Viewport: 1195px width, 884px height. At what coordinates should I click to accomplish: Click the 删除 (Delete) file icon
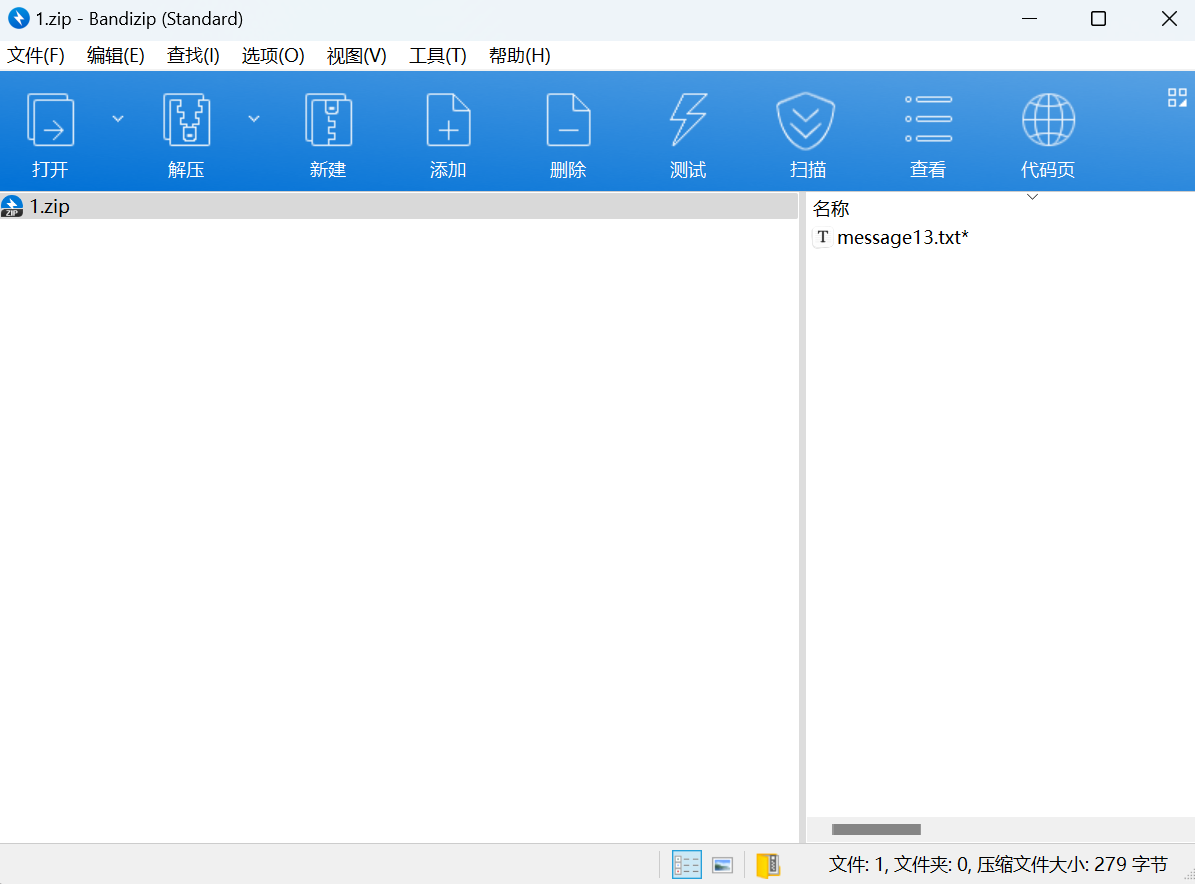(x=569, y=120)
